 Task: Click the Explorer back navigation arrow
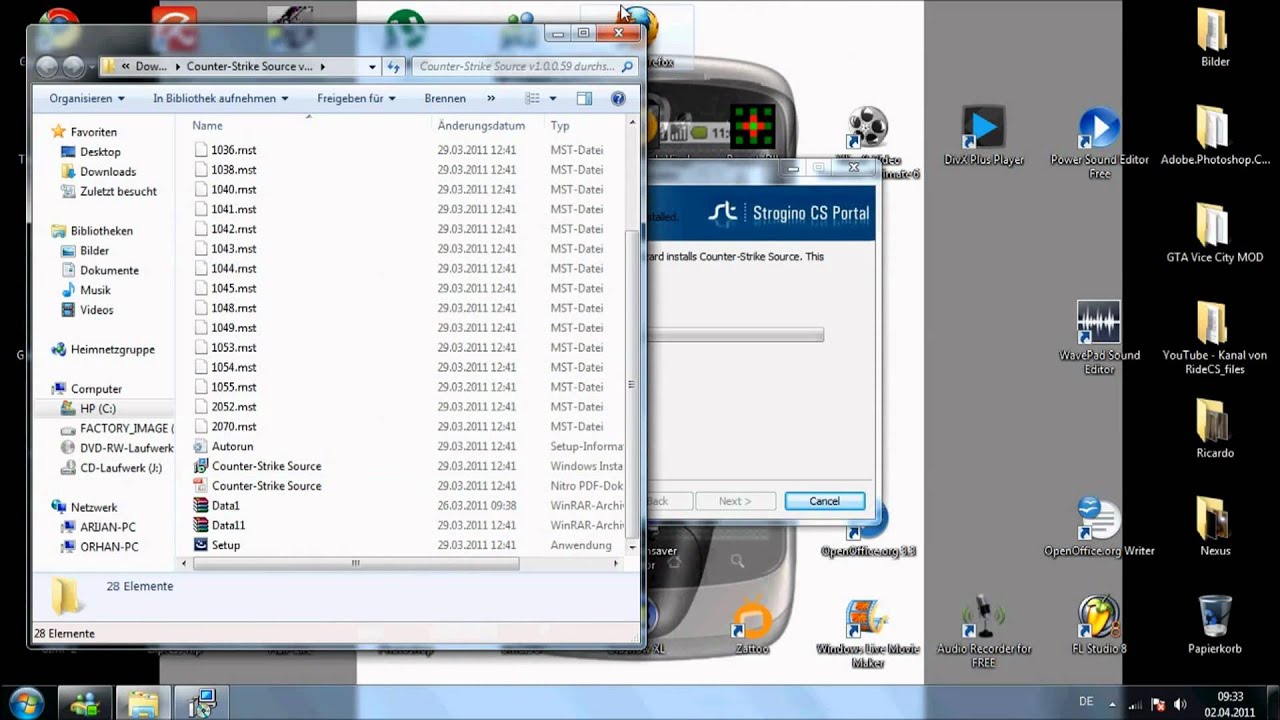46,67
